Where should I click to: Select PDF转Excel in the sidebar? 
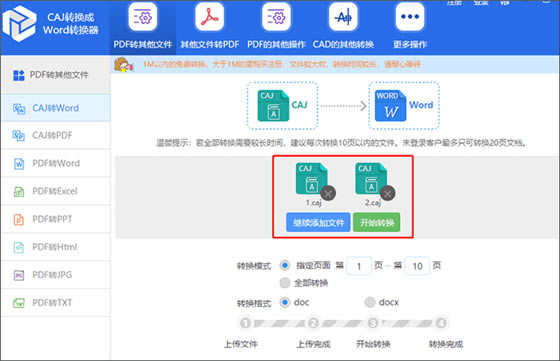56,191
